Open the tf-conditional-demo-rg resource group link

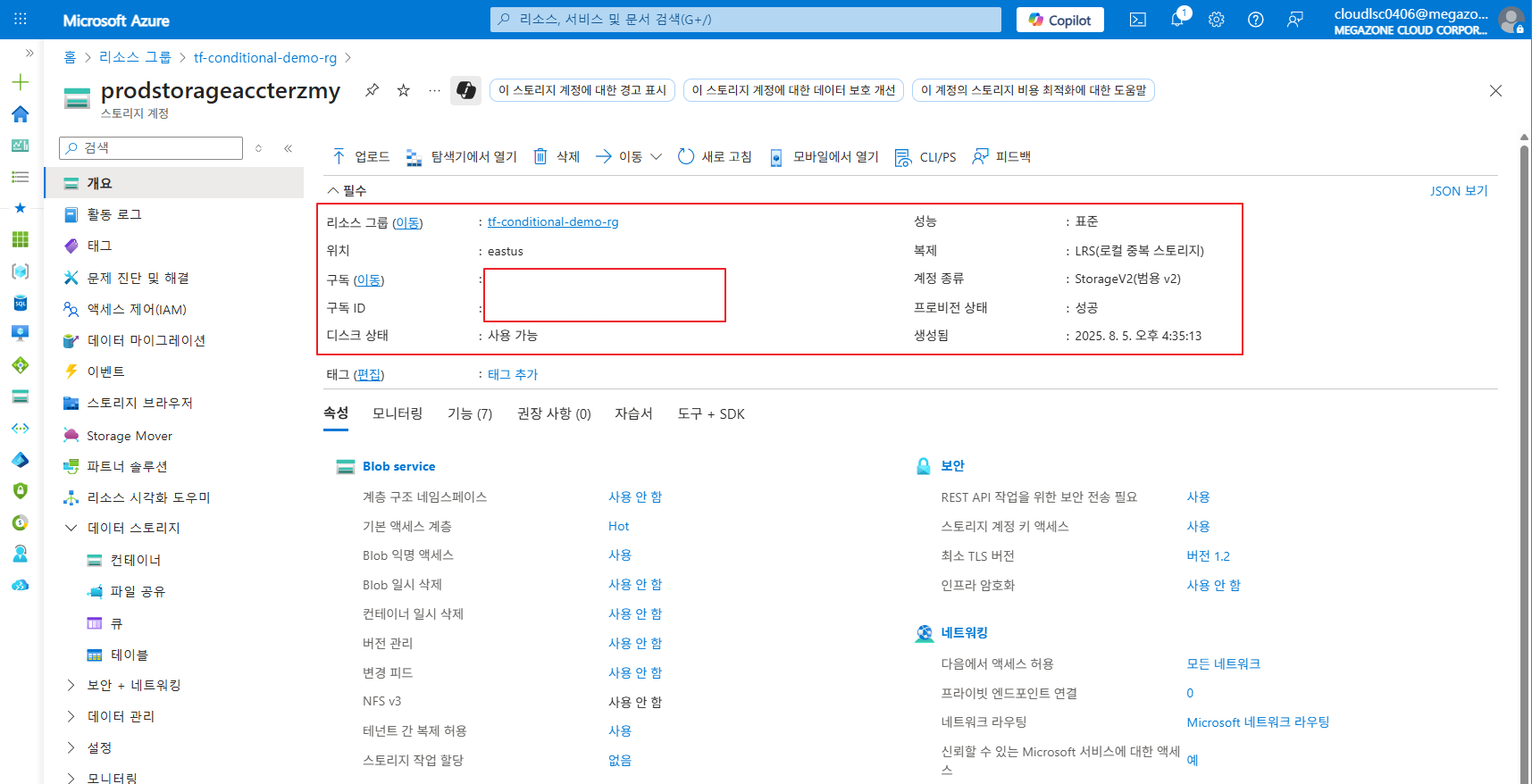(553, 221)
